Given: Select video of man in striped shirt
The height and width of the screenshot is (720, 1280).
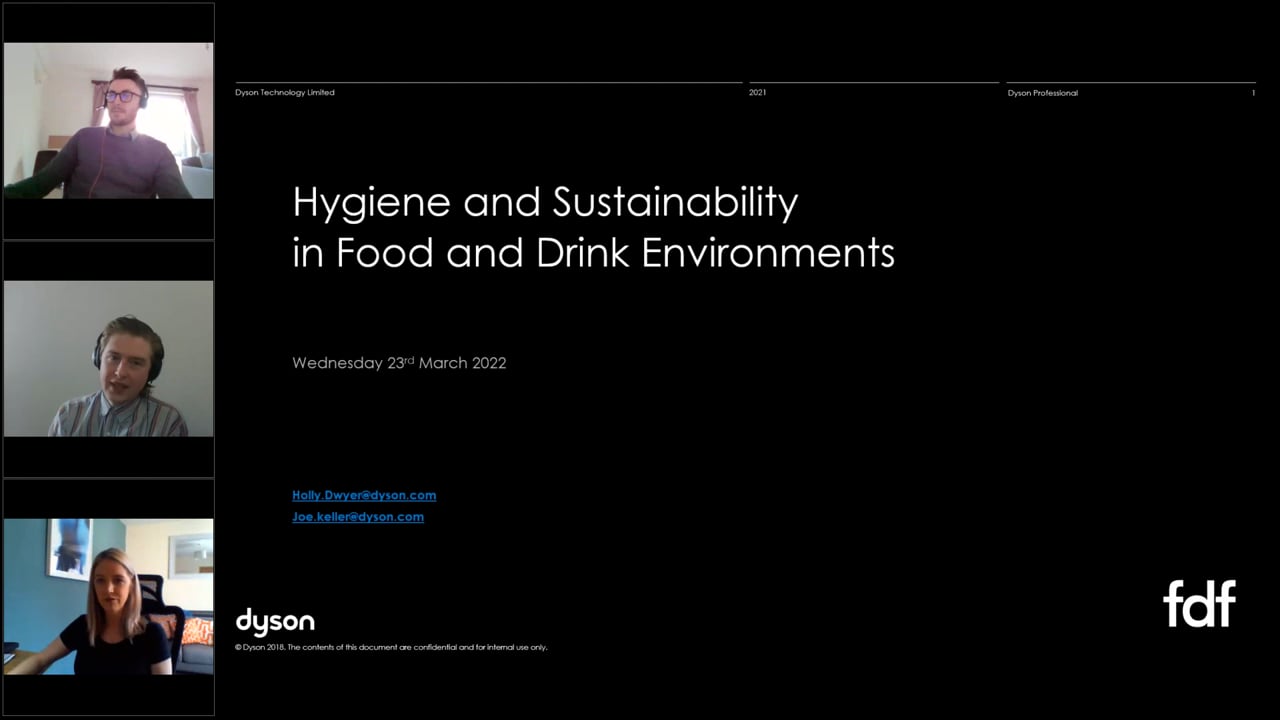Looking at the screenshot, I should 108,358.
